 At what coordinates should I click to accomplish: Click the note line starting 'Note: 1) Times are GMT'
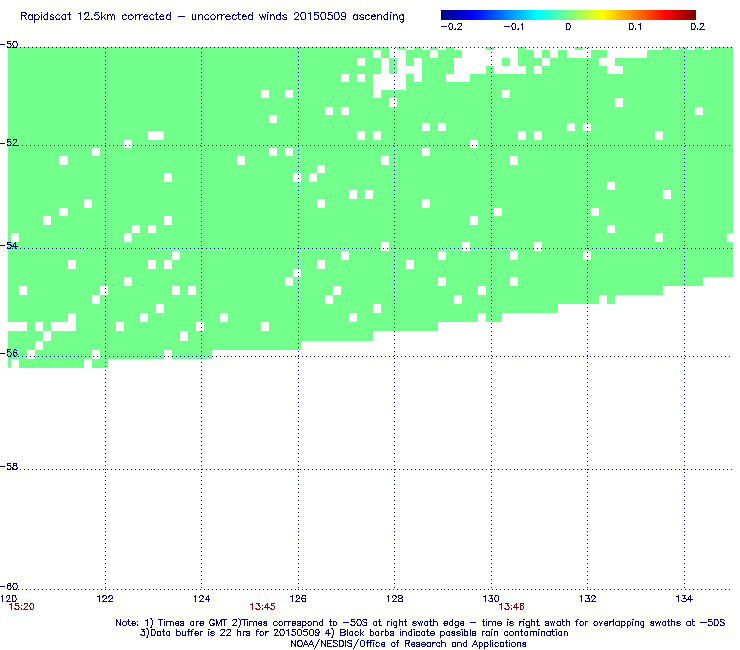pyautogui.click(x=420, y=623)
